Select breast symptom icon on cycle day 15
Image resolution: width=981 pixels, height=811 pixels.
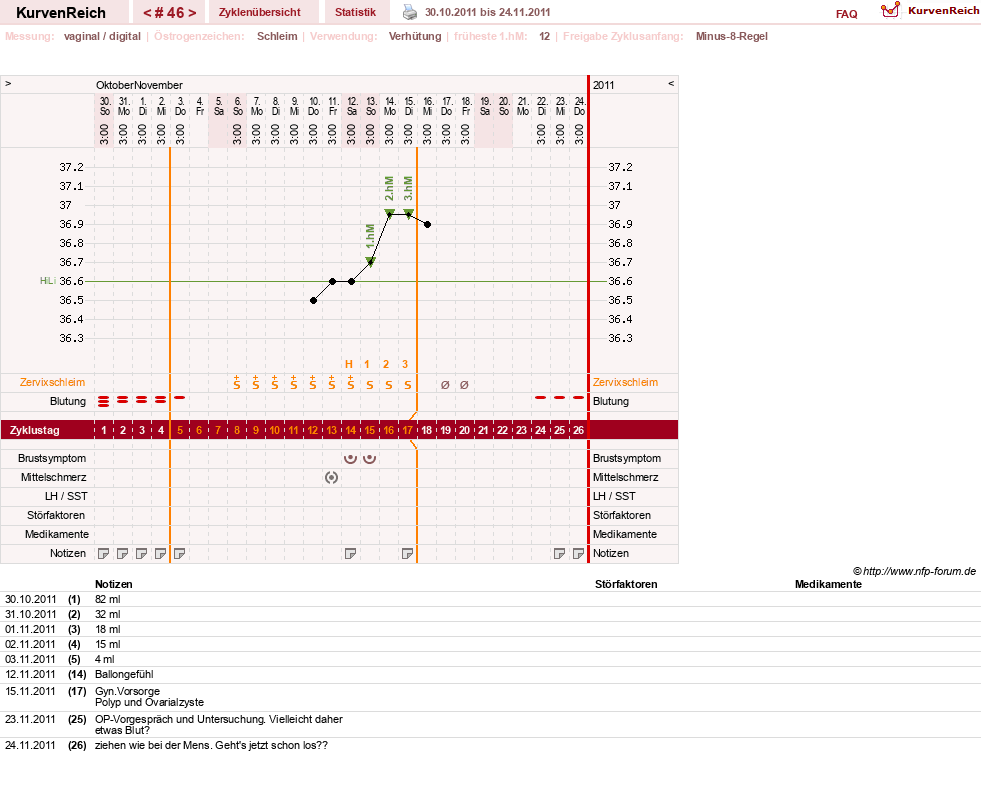(370, 459)
